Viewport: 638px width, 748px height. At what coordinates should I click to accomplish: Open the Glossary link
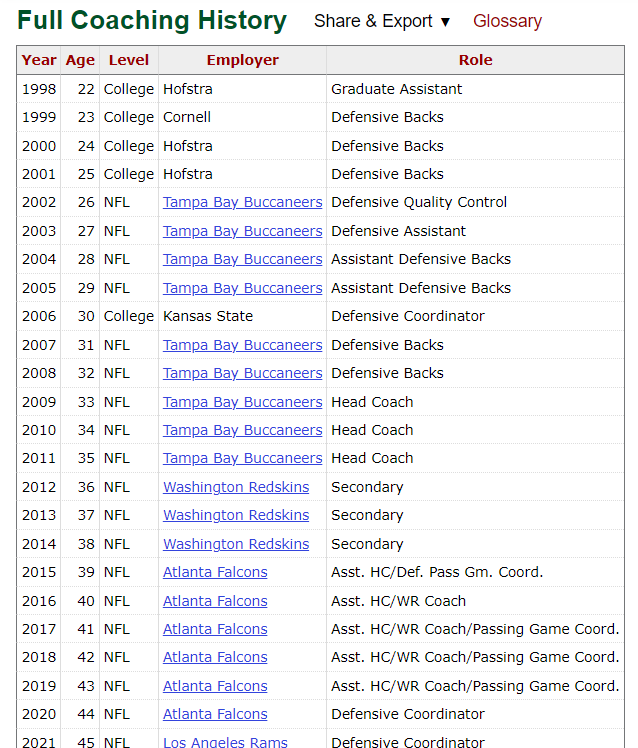click(x=507, y=21)
